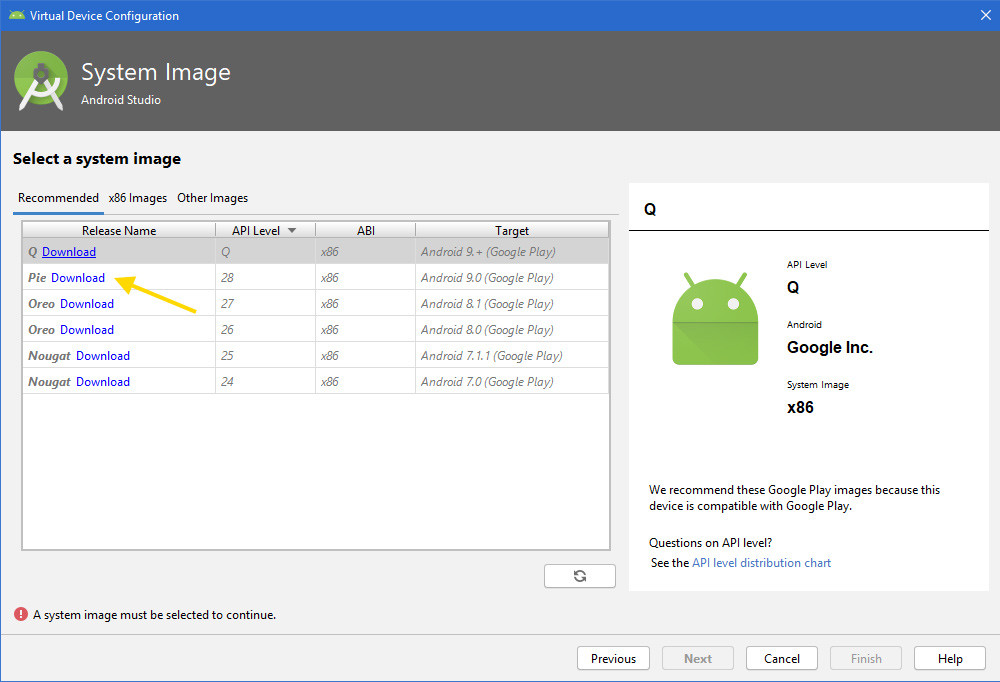
Task: Click the refresh icon below the image table
Action: click(580, 575)
